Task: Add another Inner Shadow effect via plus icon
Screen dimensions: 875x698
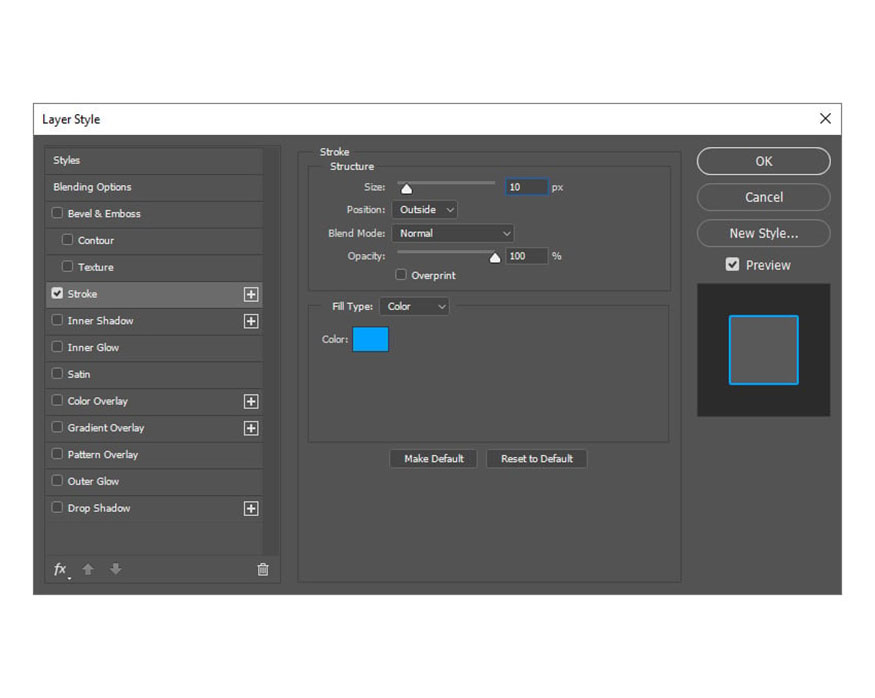Action: pos(251,321)
